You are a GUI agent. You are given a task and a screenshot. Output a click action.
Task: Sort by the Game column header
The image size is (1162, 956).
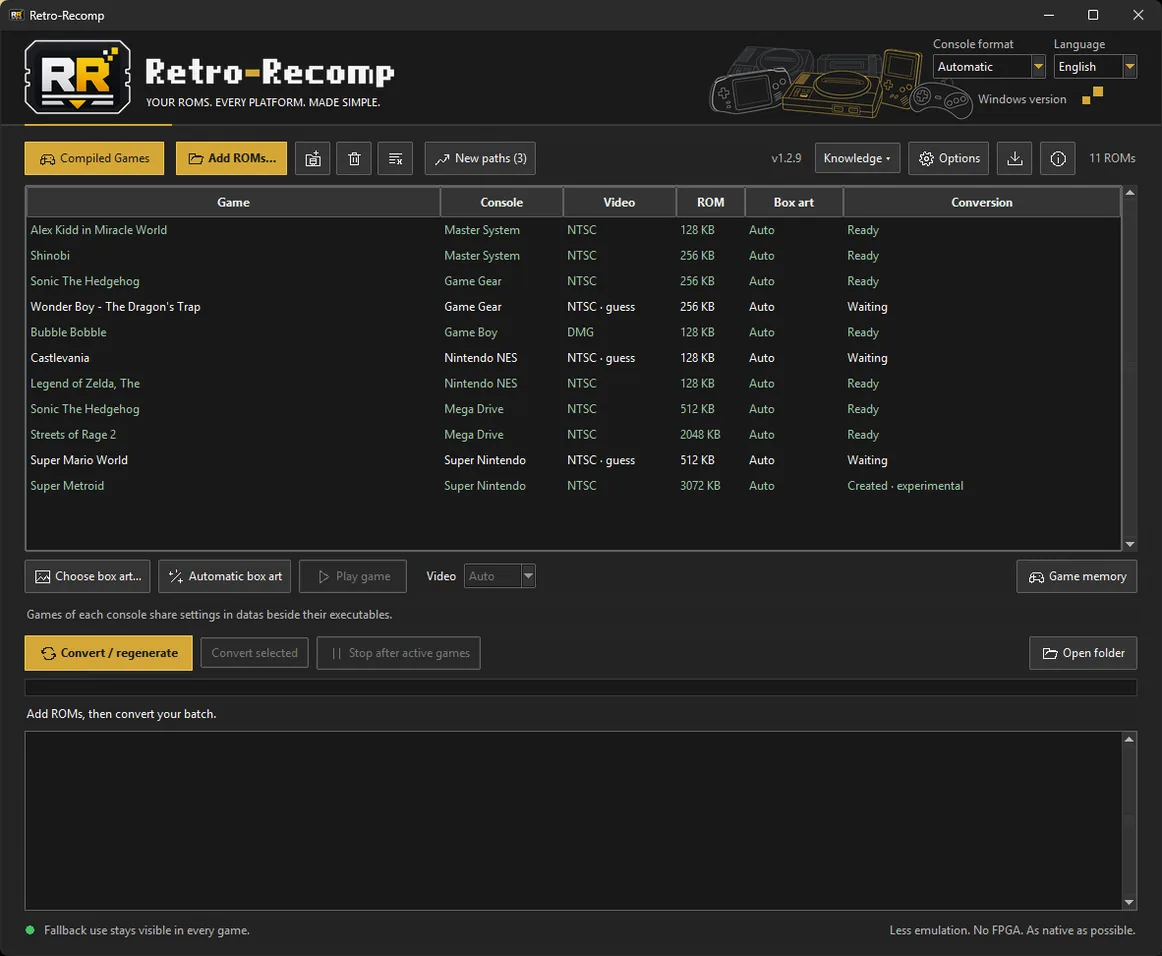click(233, 202)
